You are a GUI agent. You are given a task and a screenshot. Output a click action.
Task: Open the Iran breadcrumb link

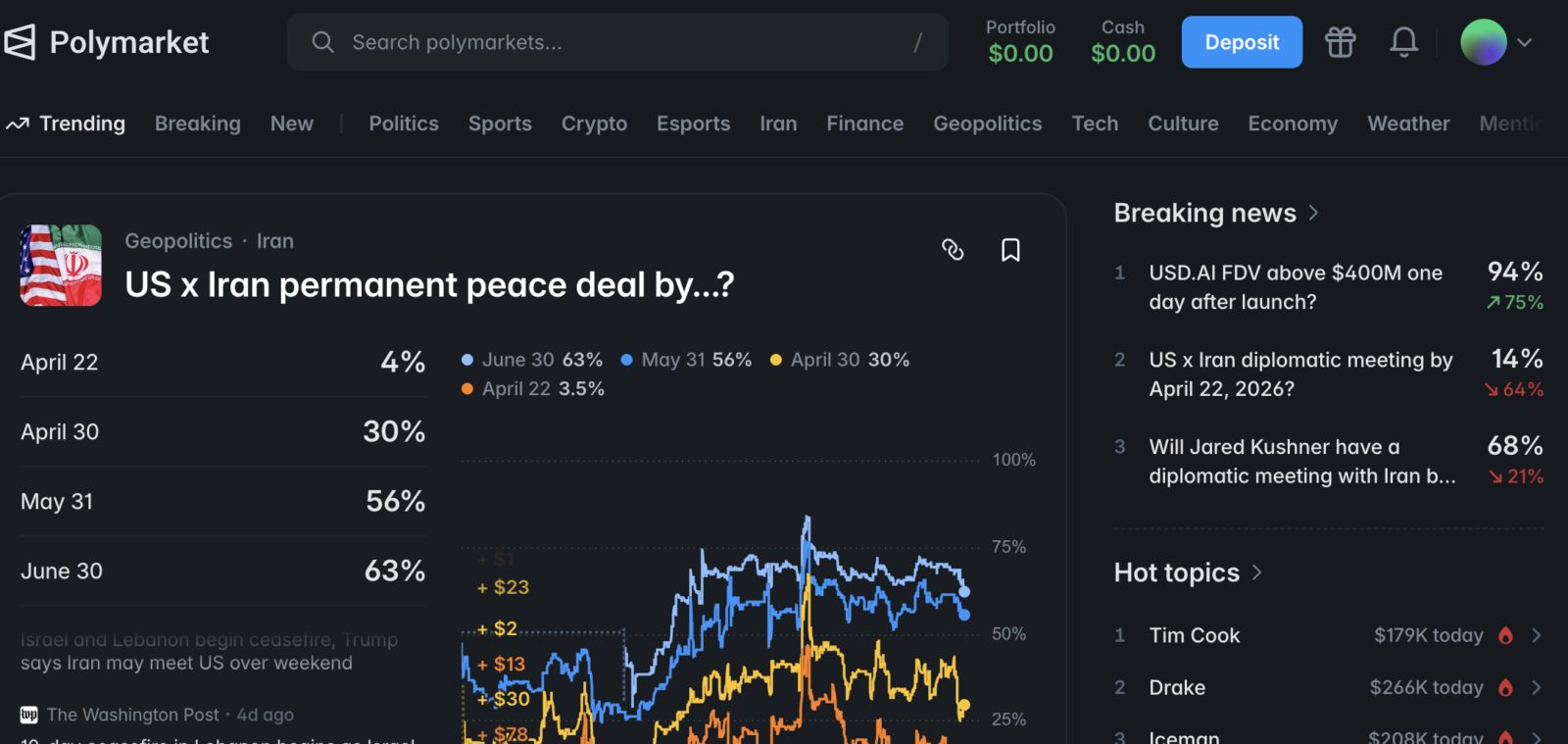275,241
